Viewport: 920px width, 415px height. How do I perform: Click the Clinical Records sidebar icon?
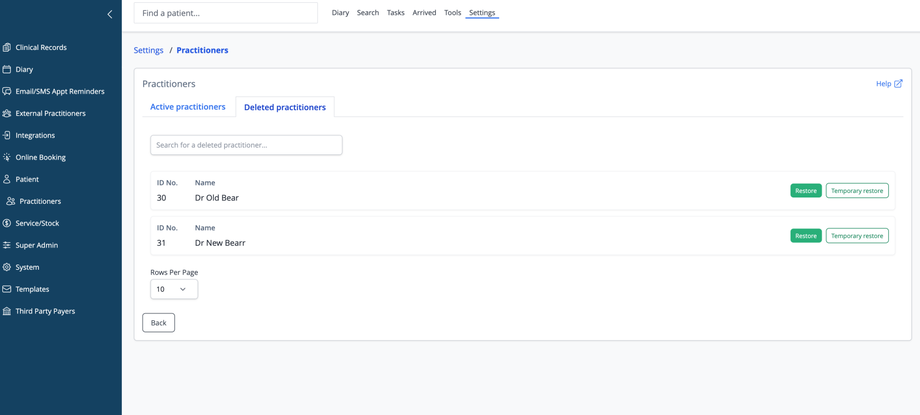tap(7, 47)
